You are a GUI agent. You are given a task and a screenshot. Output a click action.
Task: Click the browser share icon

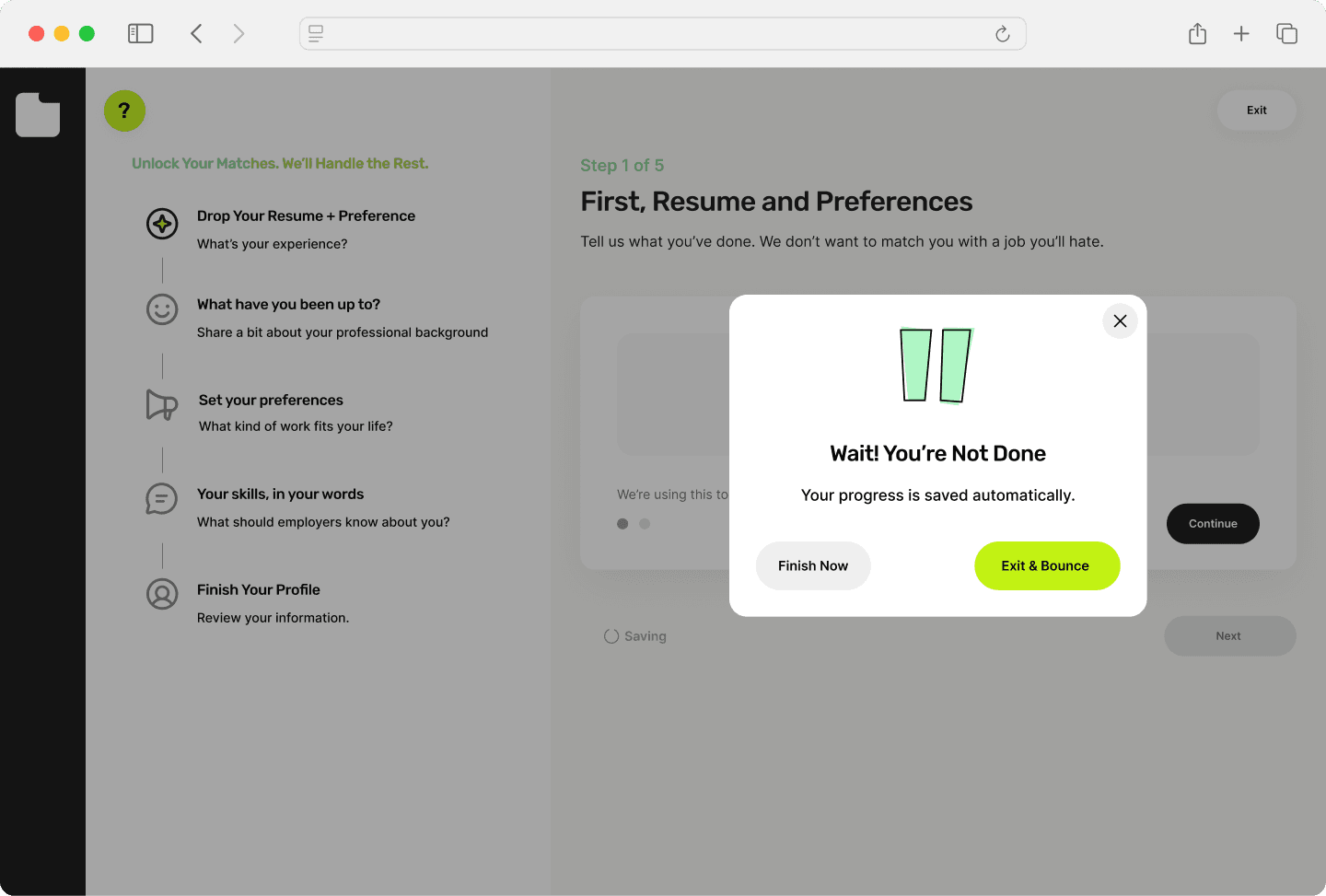1197,34
